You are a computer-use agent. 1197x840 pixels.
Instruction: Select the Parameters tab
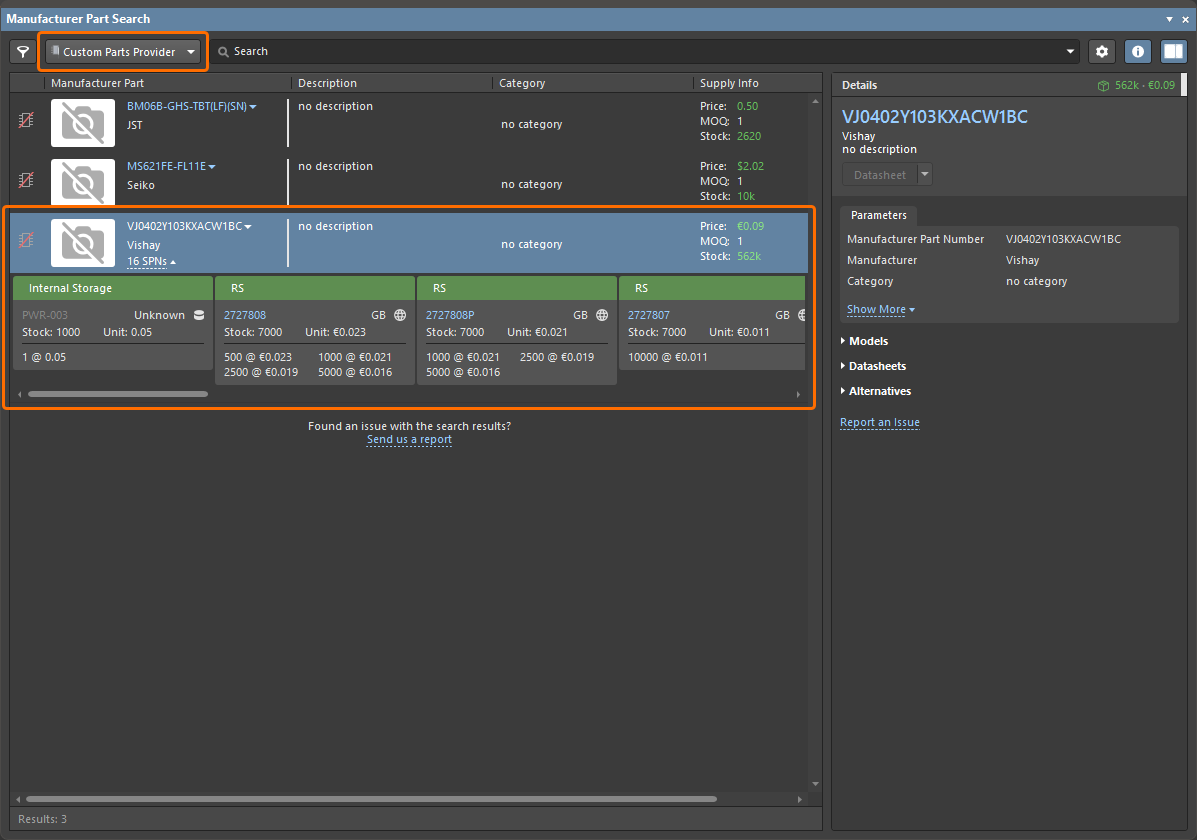(x=878, y=215)
